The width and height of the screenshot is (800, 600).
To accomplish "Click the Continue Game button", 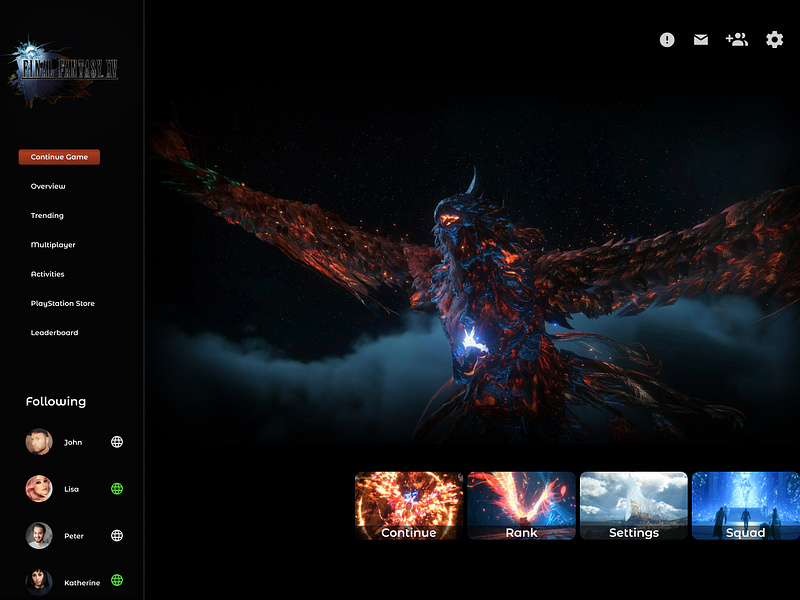I will pos(58,156).
